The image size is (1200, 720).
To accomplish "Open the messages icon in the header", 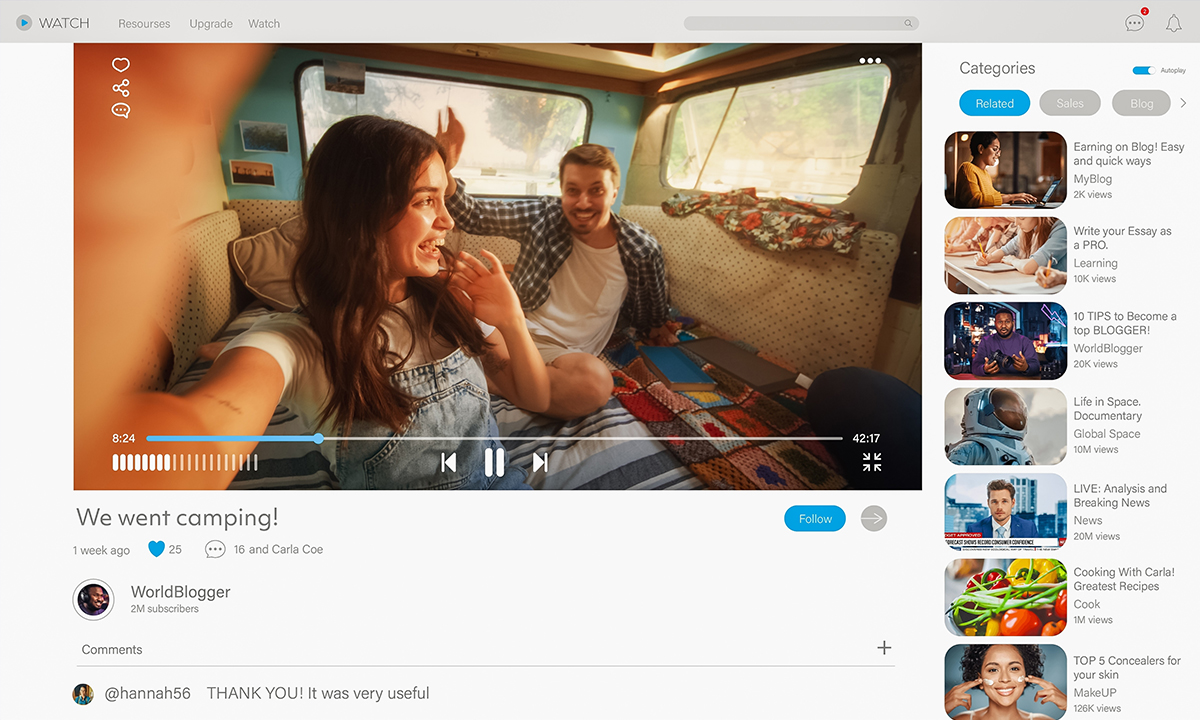I will (x=1134, y=23).
